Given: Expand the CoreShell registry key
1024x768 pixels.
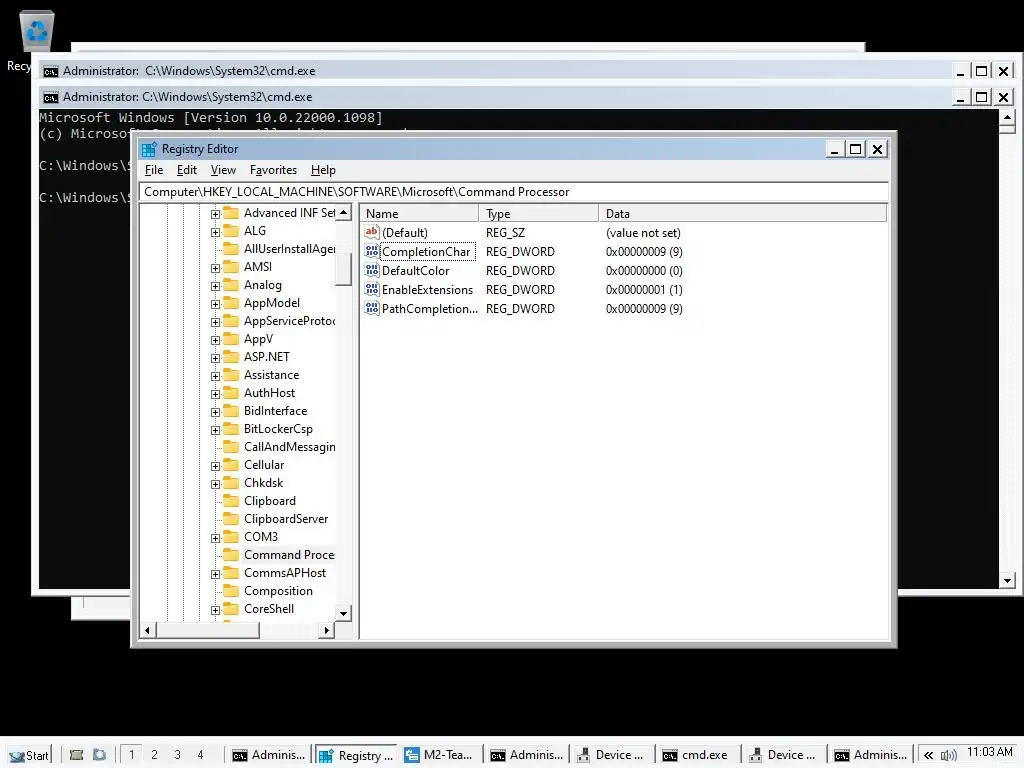Looking at the screenshot, I should click(x=216, y=610).
